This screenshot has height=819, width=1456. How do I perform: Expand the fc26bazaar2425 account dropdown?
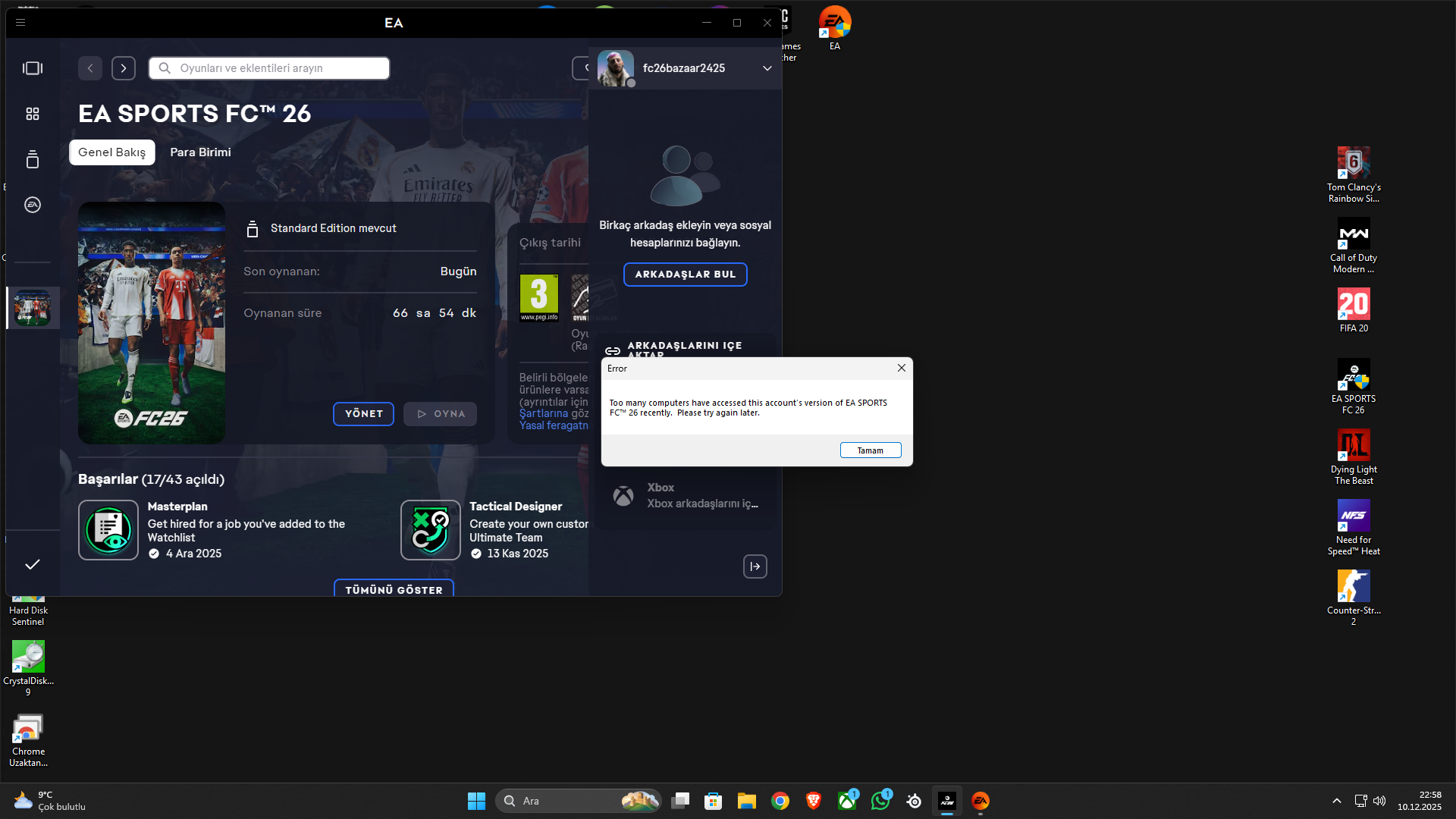coord(767,68)
